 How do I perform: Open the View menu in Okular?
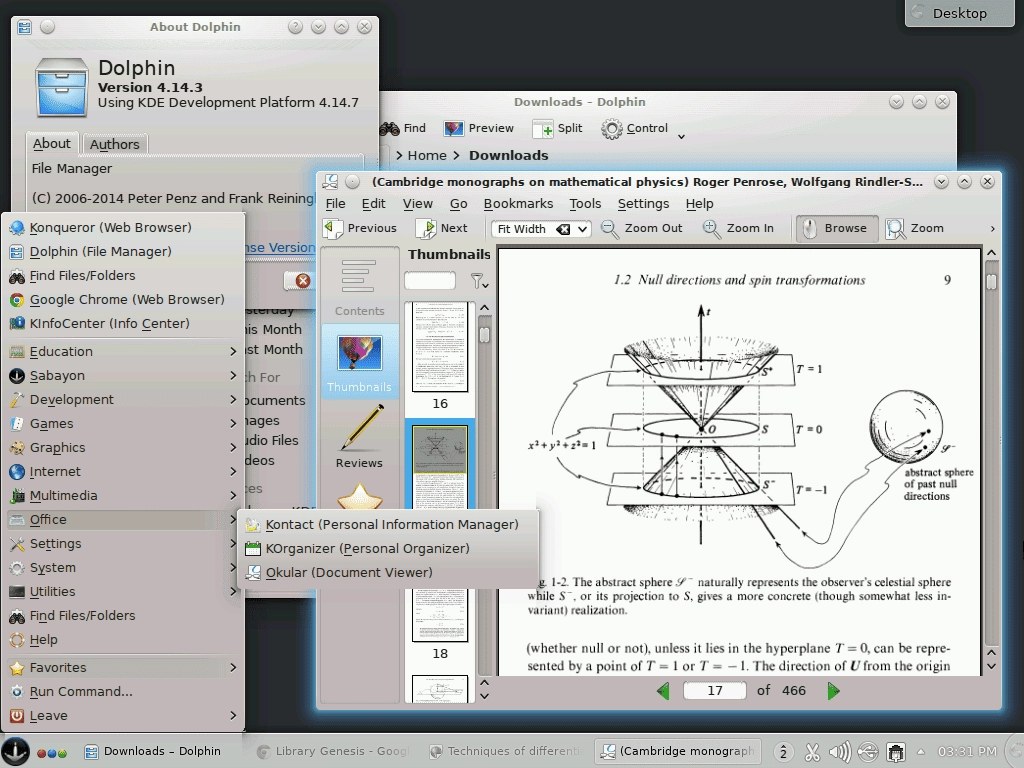click(x=418, y=204)
